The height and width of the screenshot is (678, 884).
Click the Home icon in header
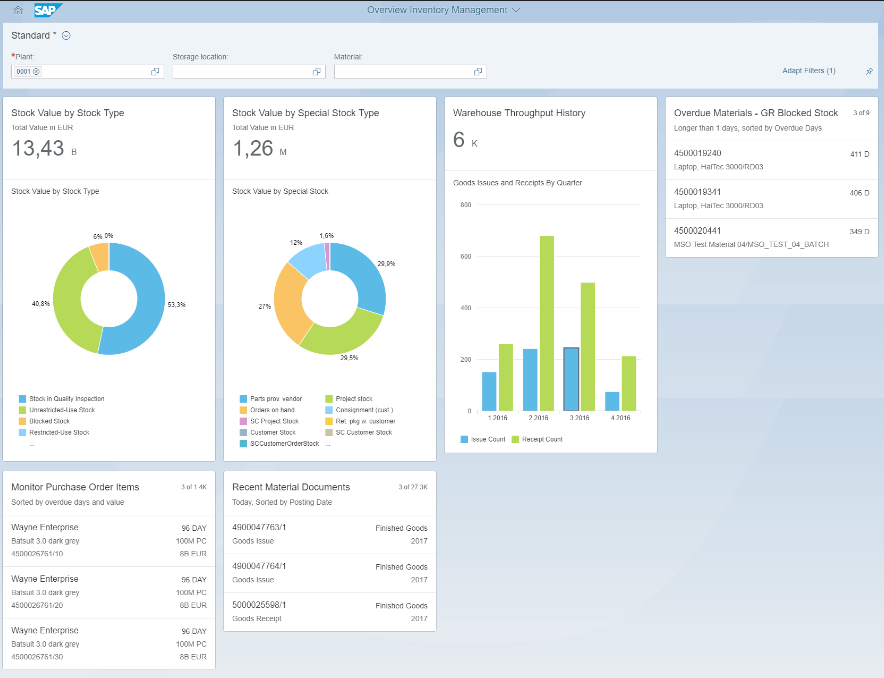(x=18, y=10)
